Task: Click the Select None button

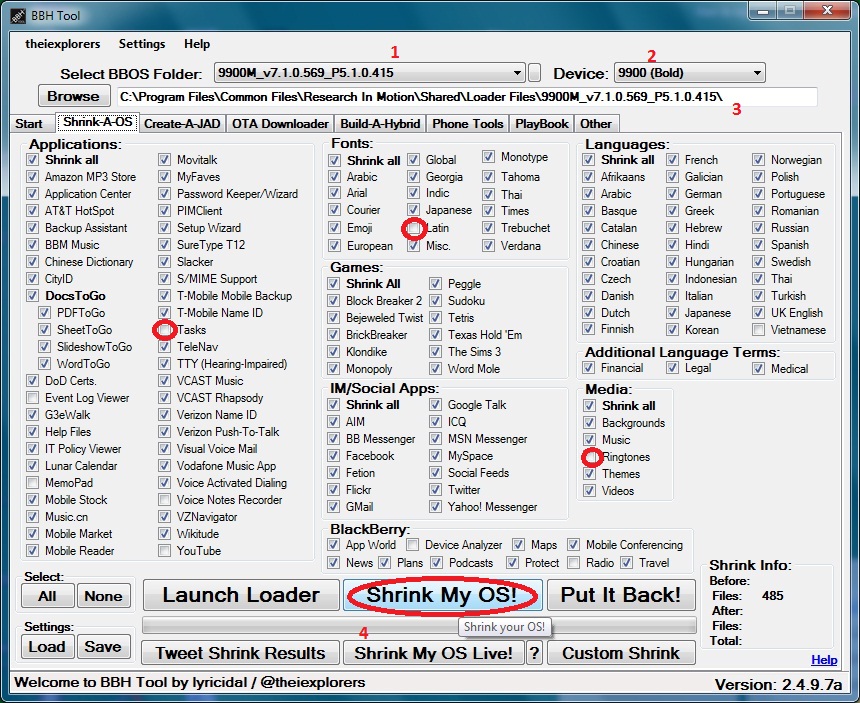Action: point(104,596)
